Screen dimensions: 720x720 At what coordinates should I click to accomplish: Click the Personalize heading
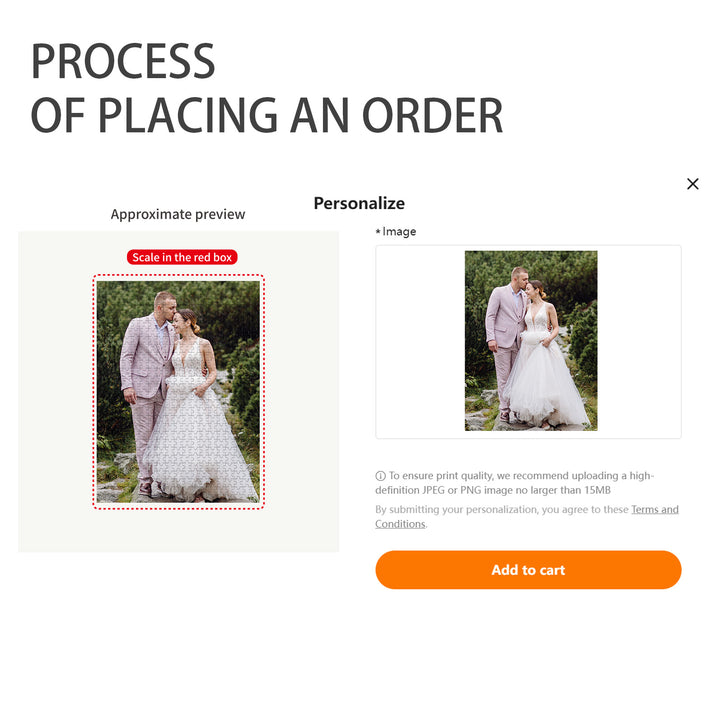pyautogui.click(x=359, y=203)
